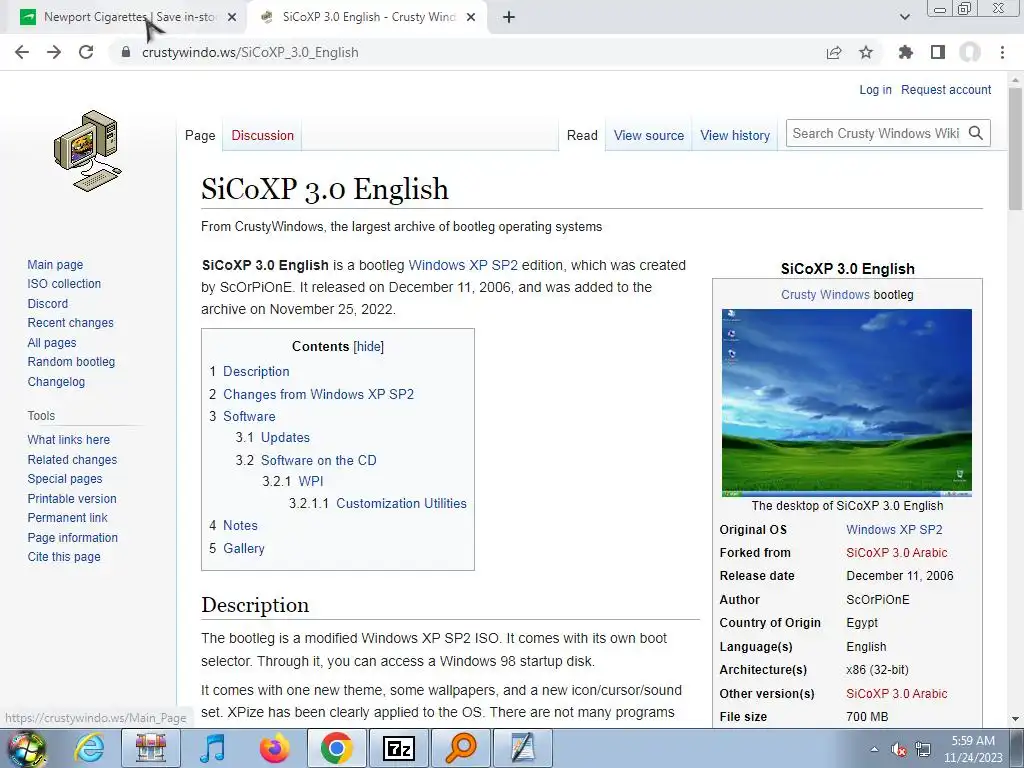Open Random bootleg link
The width and height of the screenshot is (1024, 768).
[x=71, y=362]
